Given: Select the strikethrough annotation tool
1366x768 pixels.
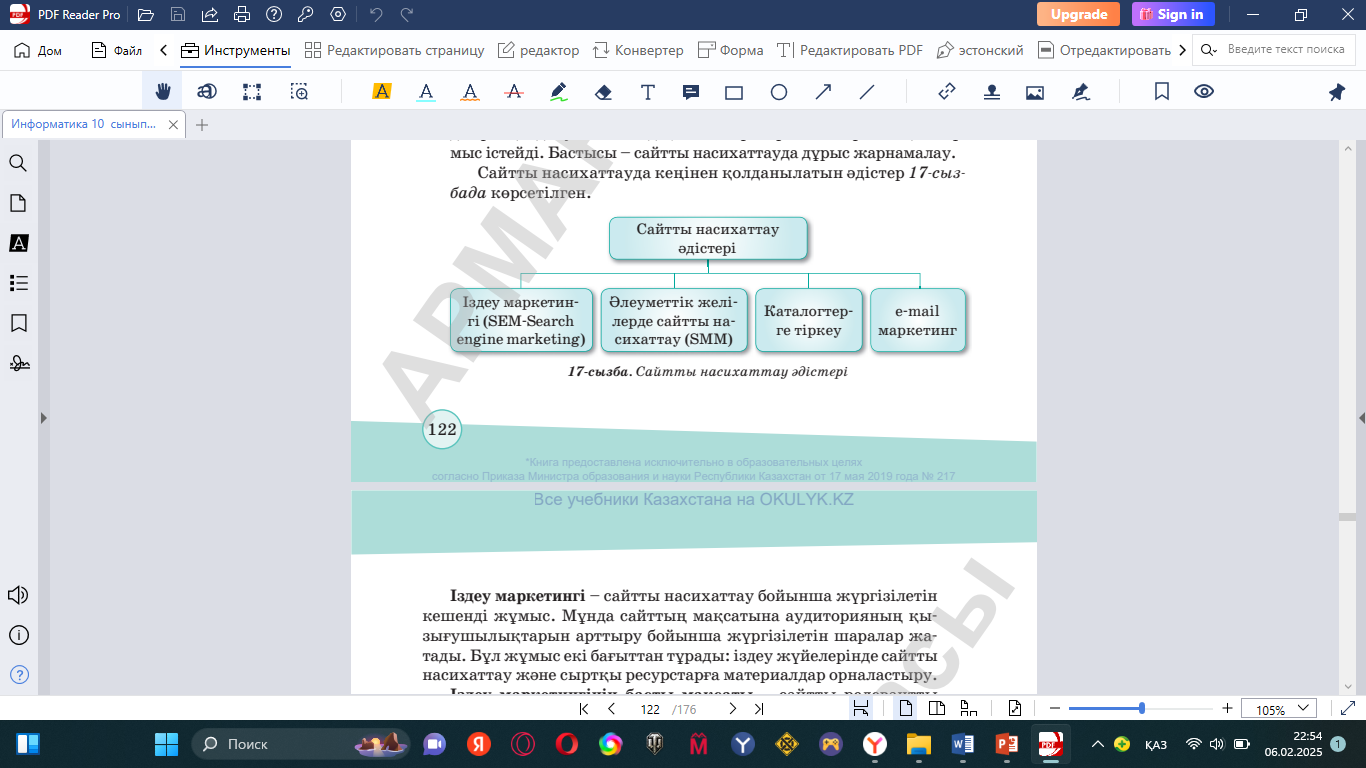Looking at the screenshot, I should (515, 92).
